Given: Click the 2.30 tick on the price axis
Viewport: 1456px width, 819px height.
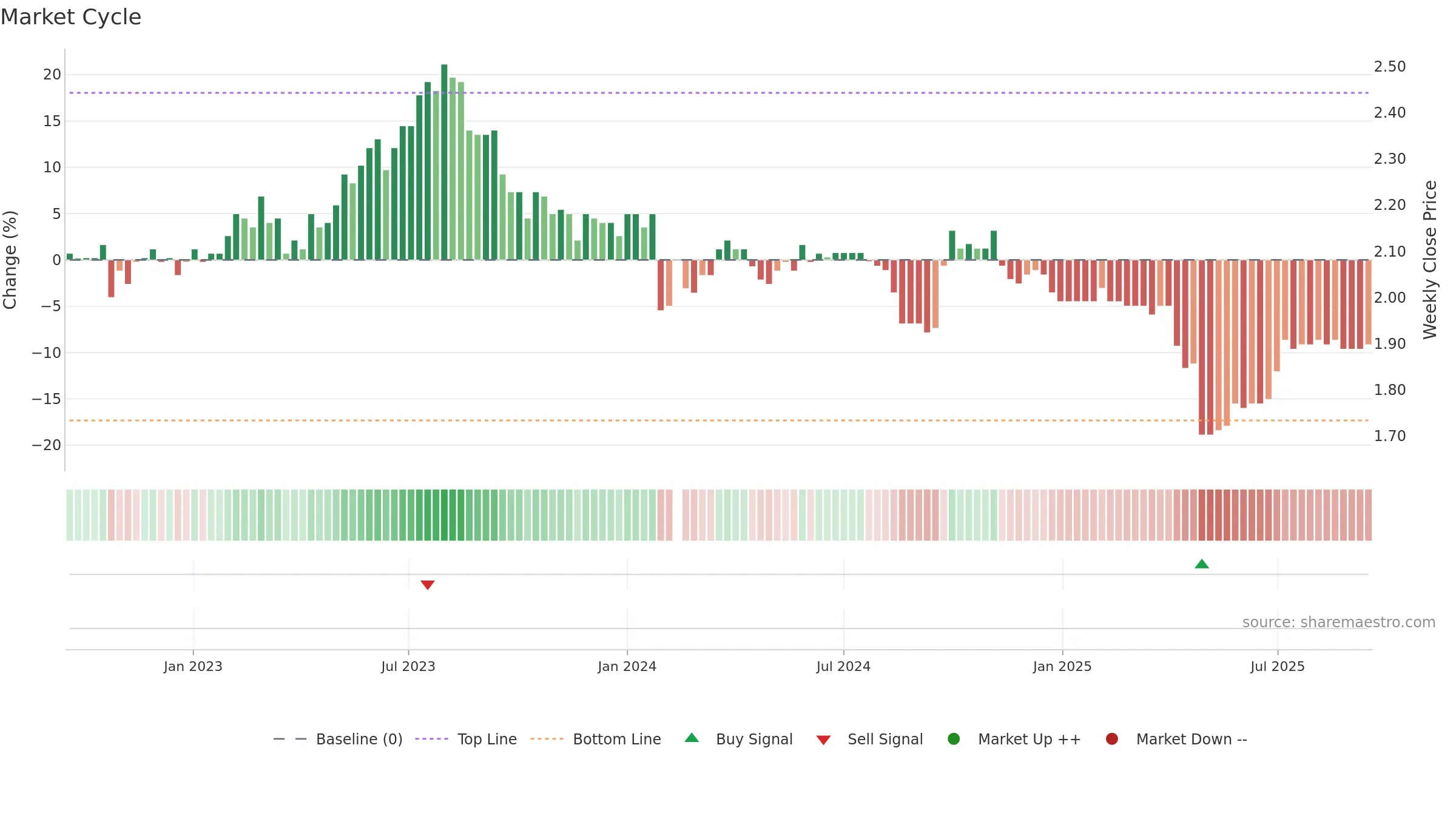Looking at the screenshot, I should point(1390,159).
